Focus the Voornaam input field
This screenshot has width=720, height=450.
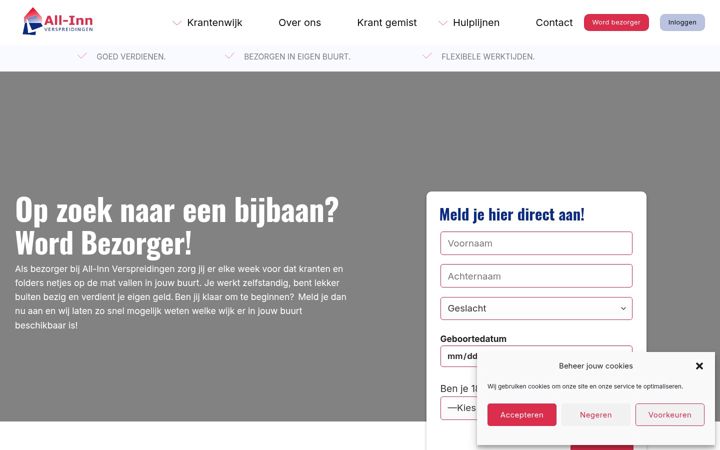(536, 243)
